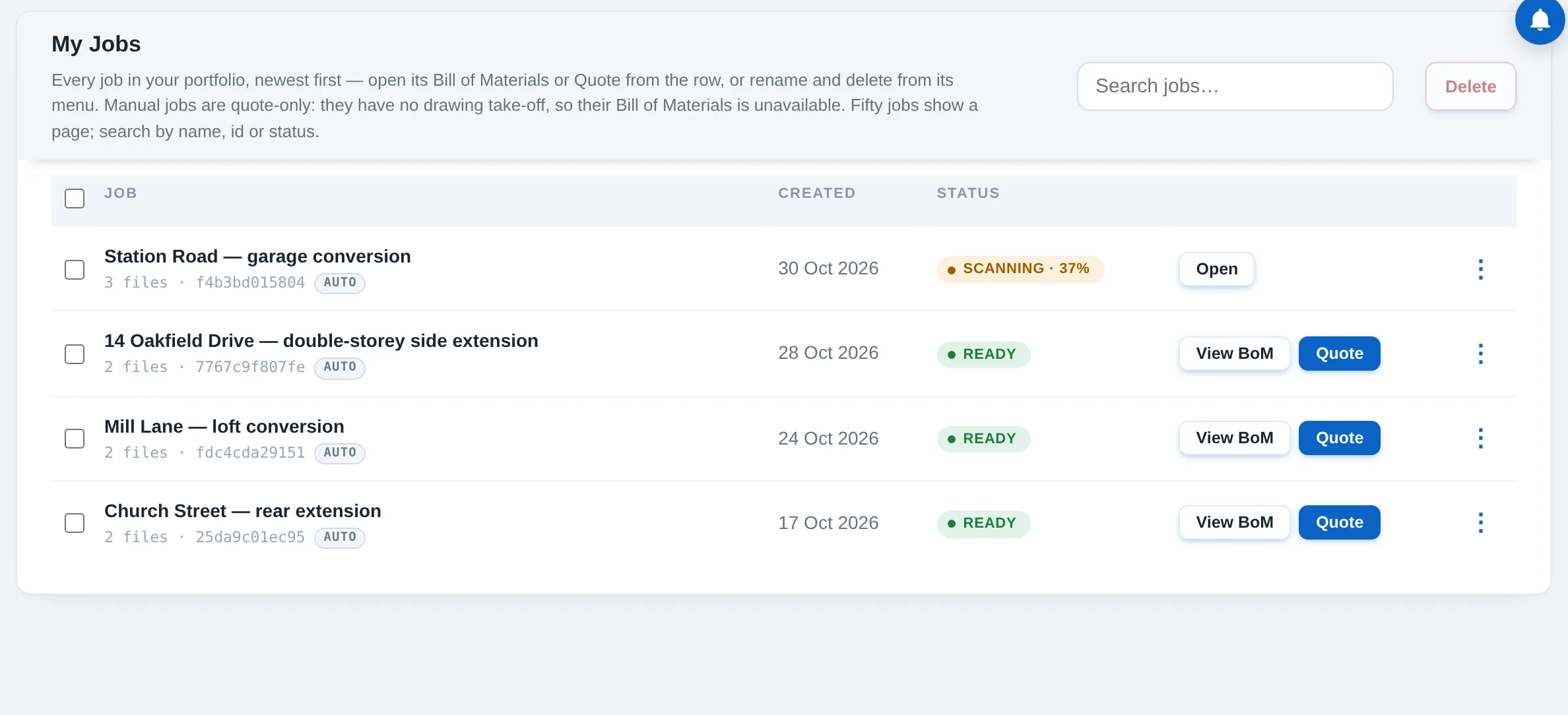Click the job id 25da9c01ec95
Viewport: 1568px width, 715px height.
250,537
